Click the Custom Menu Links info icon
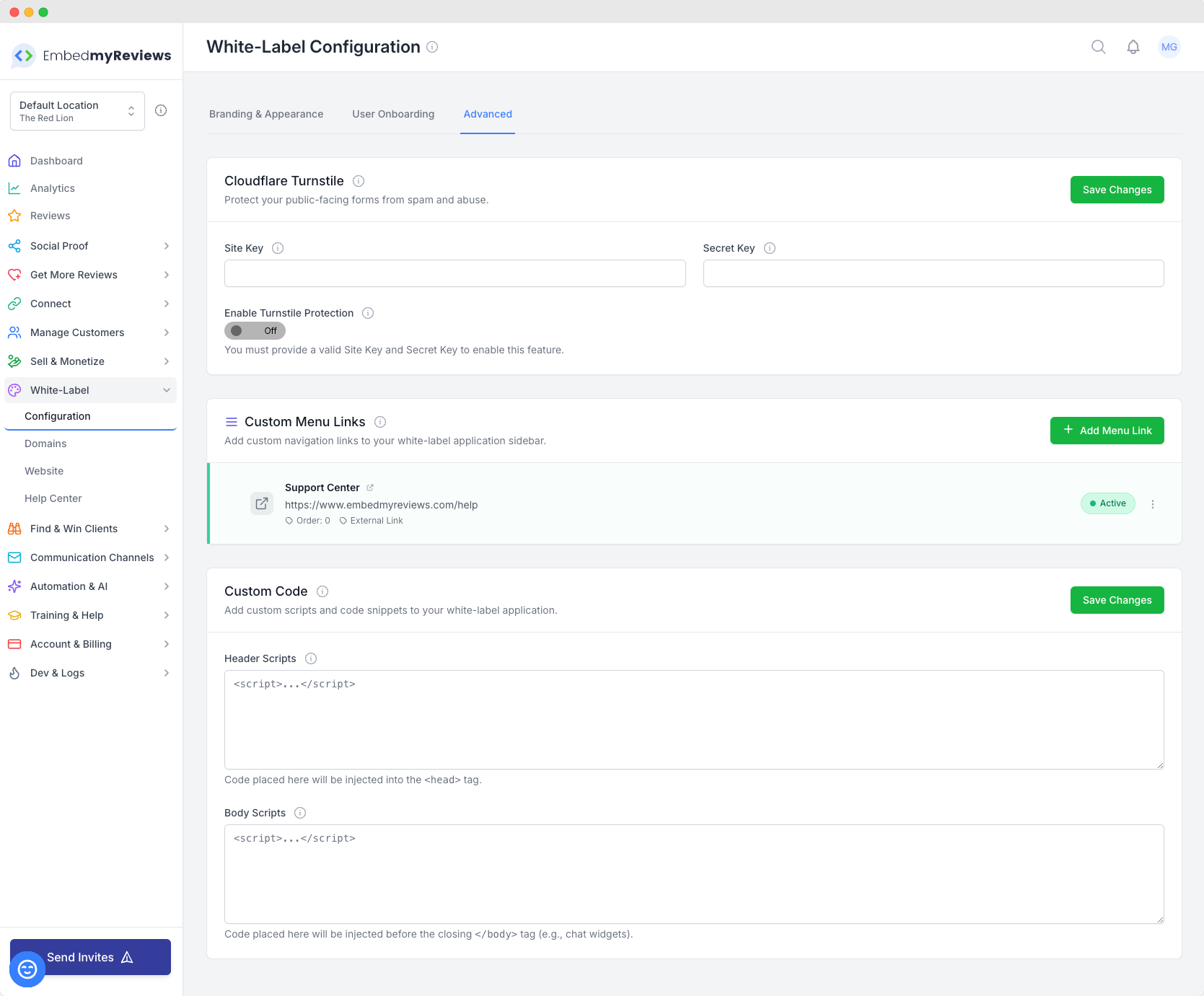This screenshot has width=1204, height=996. pos(380,422)
